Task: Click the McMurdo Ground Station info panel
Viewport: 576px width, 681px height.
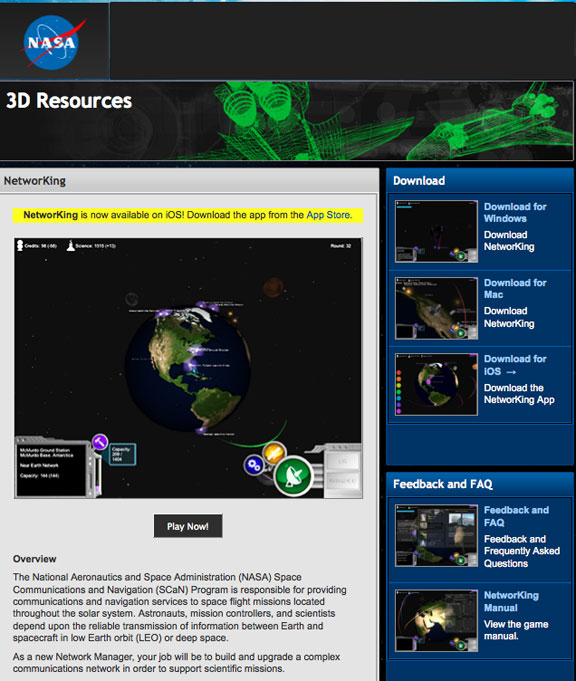Action: [51, 468]
